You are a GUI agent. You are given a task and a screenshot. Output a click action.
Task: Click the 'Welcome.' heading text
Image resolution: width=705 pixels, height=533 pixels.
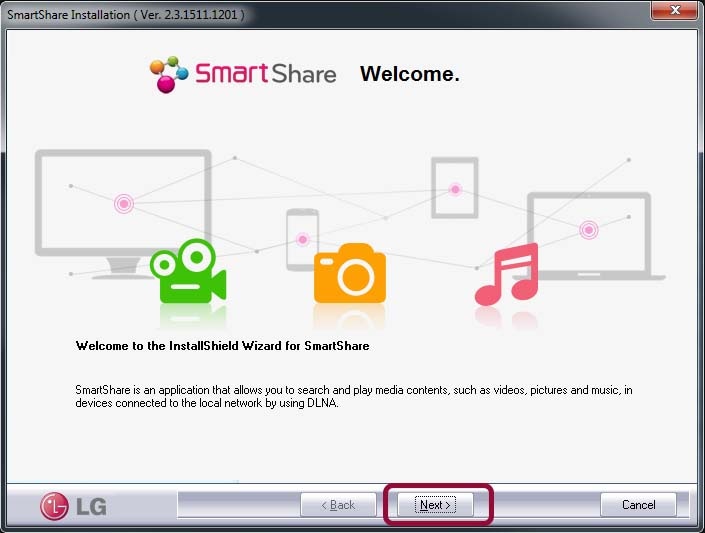click(x=410, y=74)
